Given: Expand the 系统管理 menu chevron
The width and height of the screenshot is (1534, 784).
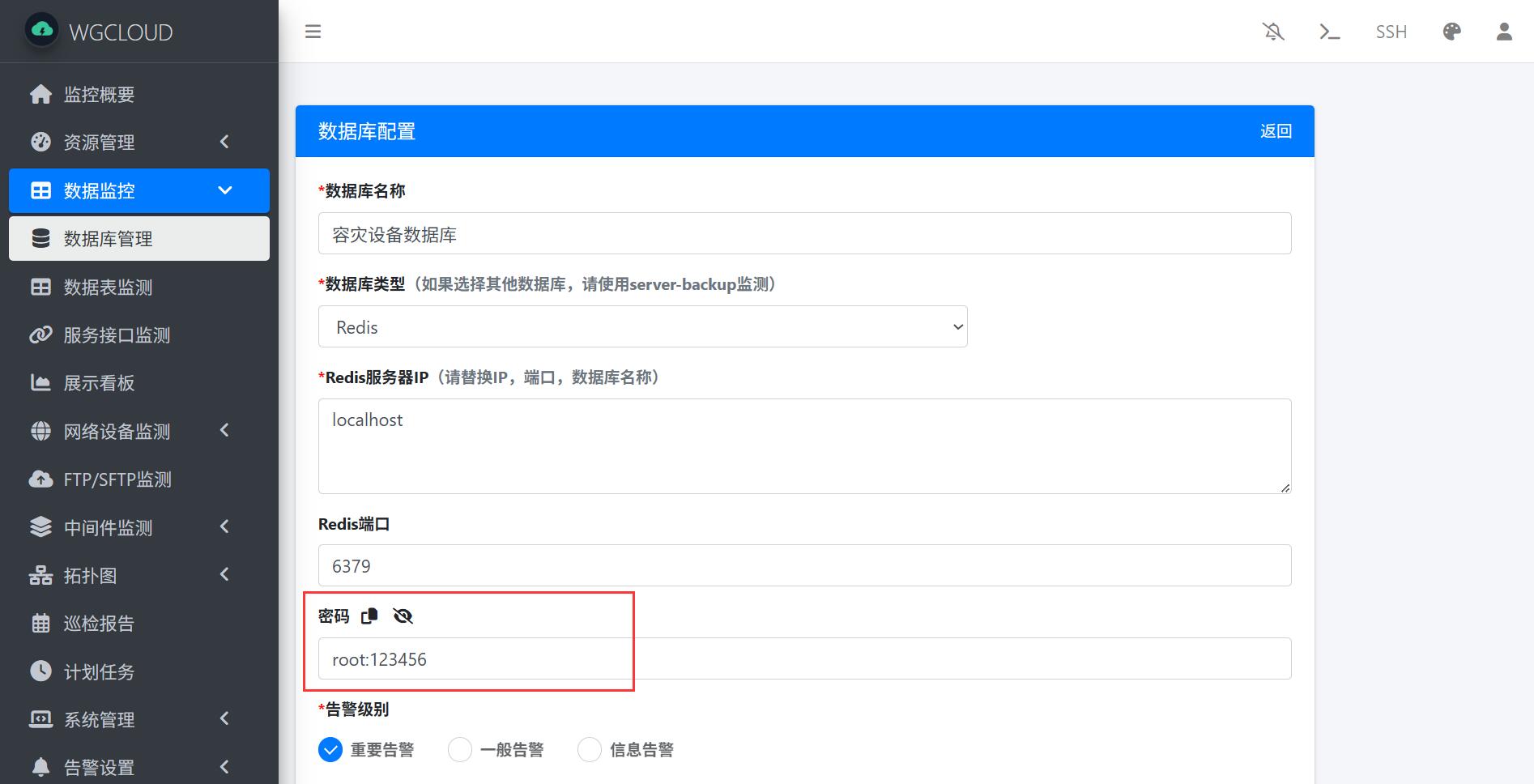Looking at the screenshot, I should point(225,718).
